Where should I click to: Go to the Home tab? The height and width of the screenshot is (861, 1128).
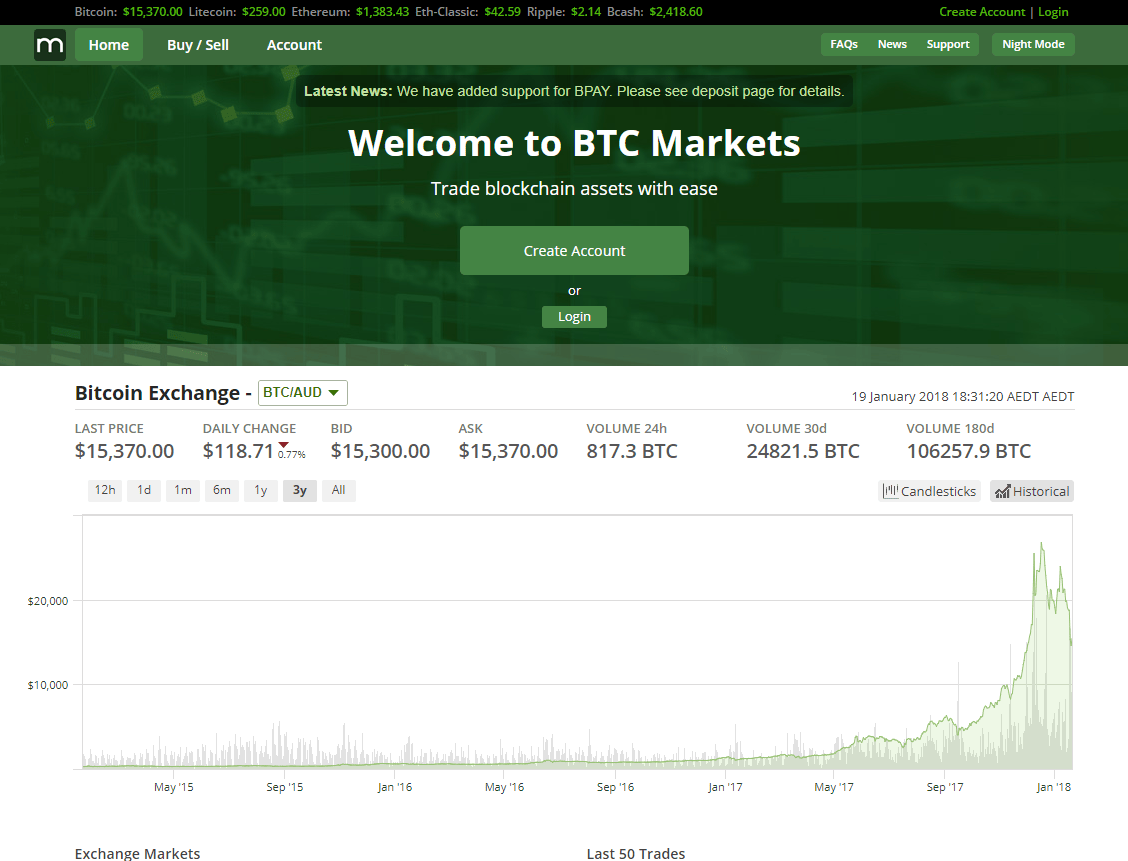[108, 44]
